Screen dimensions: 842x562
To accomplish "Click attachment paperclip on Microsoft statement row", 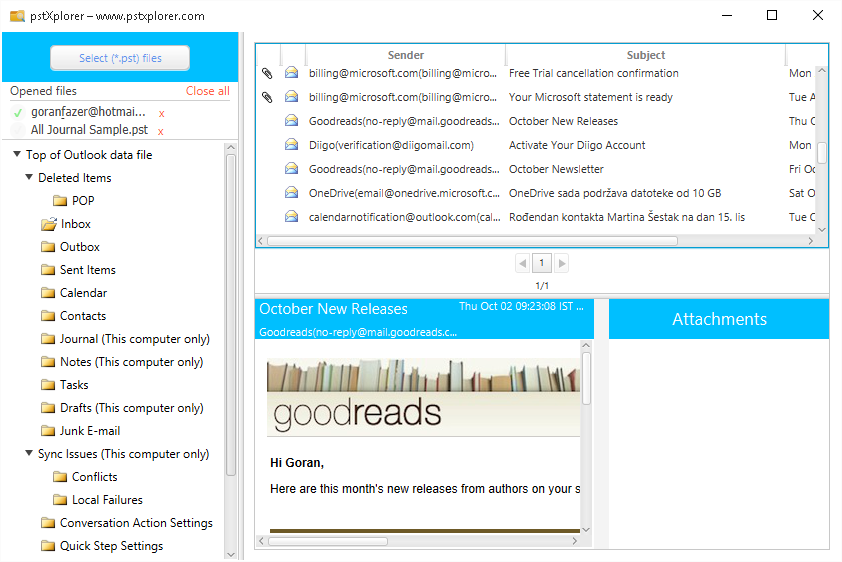I will [267, 97].
